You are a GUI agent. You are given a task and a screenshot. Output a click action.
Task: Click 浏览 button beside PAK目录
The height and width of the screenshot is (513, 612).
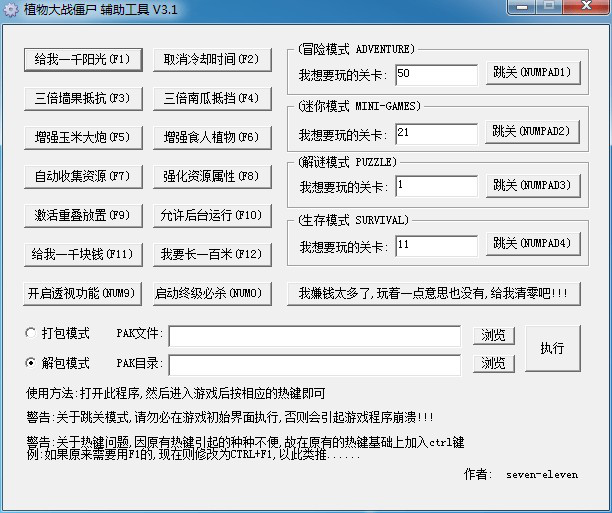(494, 364)
